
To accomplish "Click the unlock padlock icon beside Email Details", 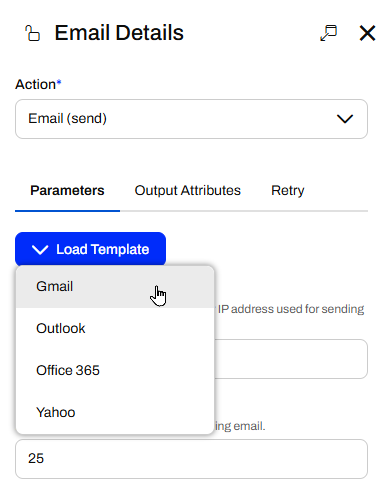I will coord(32,33).
